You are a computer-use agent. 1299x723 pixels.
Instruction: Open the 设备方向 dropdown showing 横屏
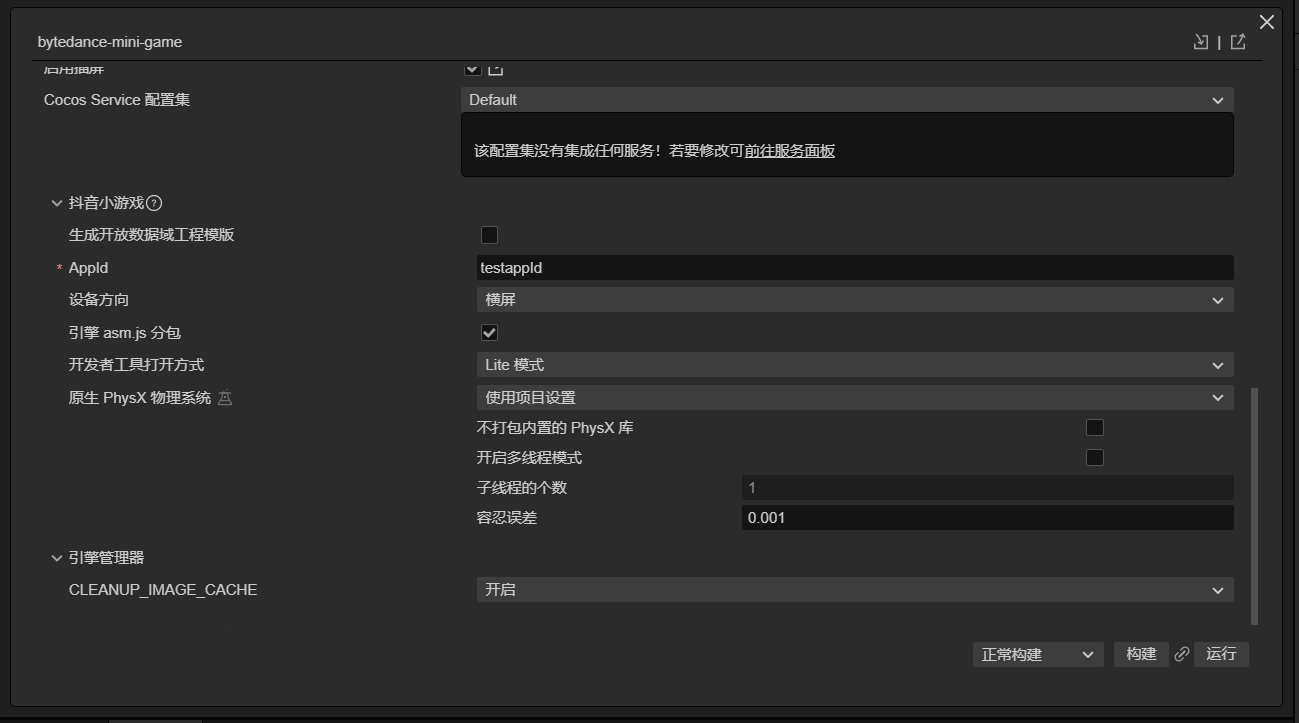point(855,300)
